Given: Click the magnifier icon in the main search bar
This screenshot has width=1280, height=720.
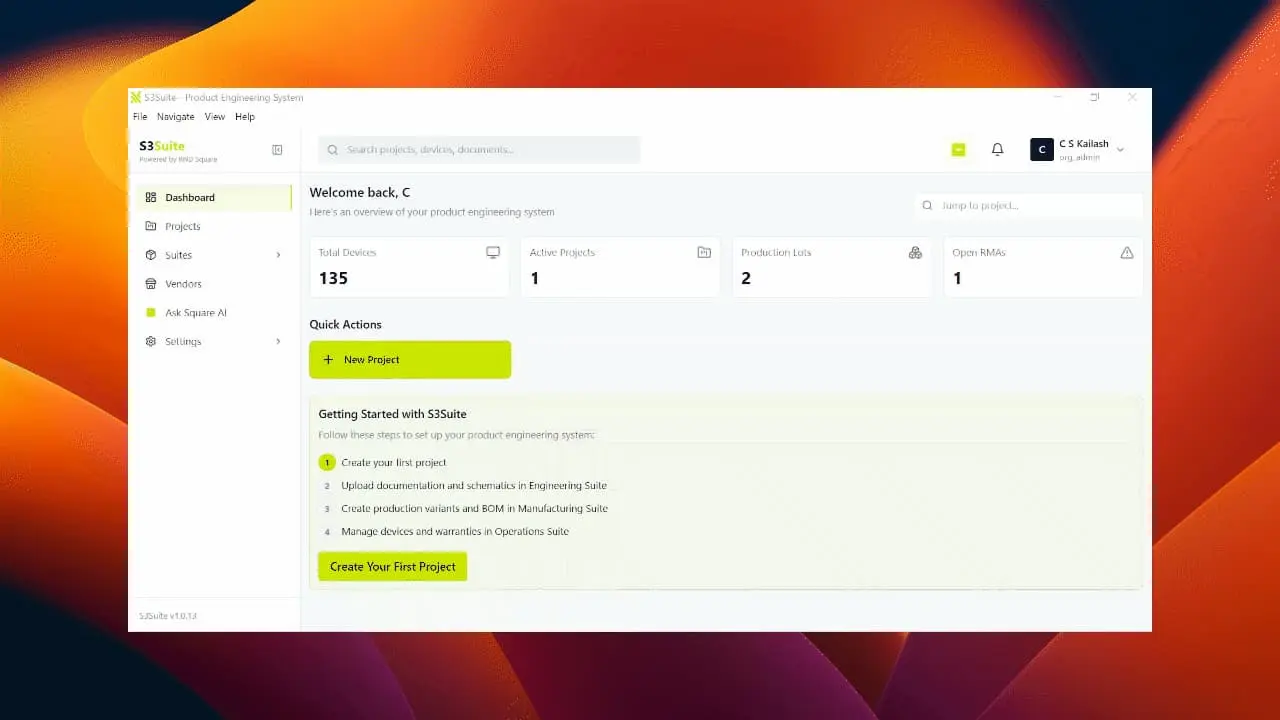Looking at the screenshot, I should [333, 150].
